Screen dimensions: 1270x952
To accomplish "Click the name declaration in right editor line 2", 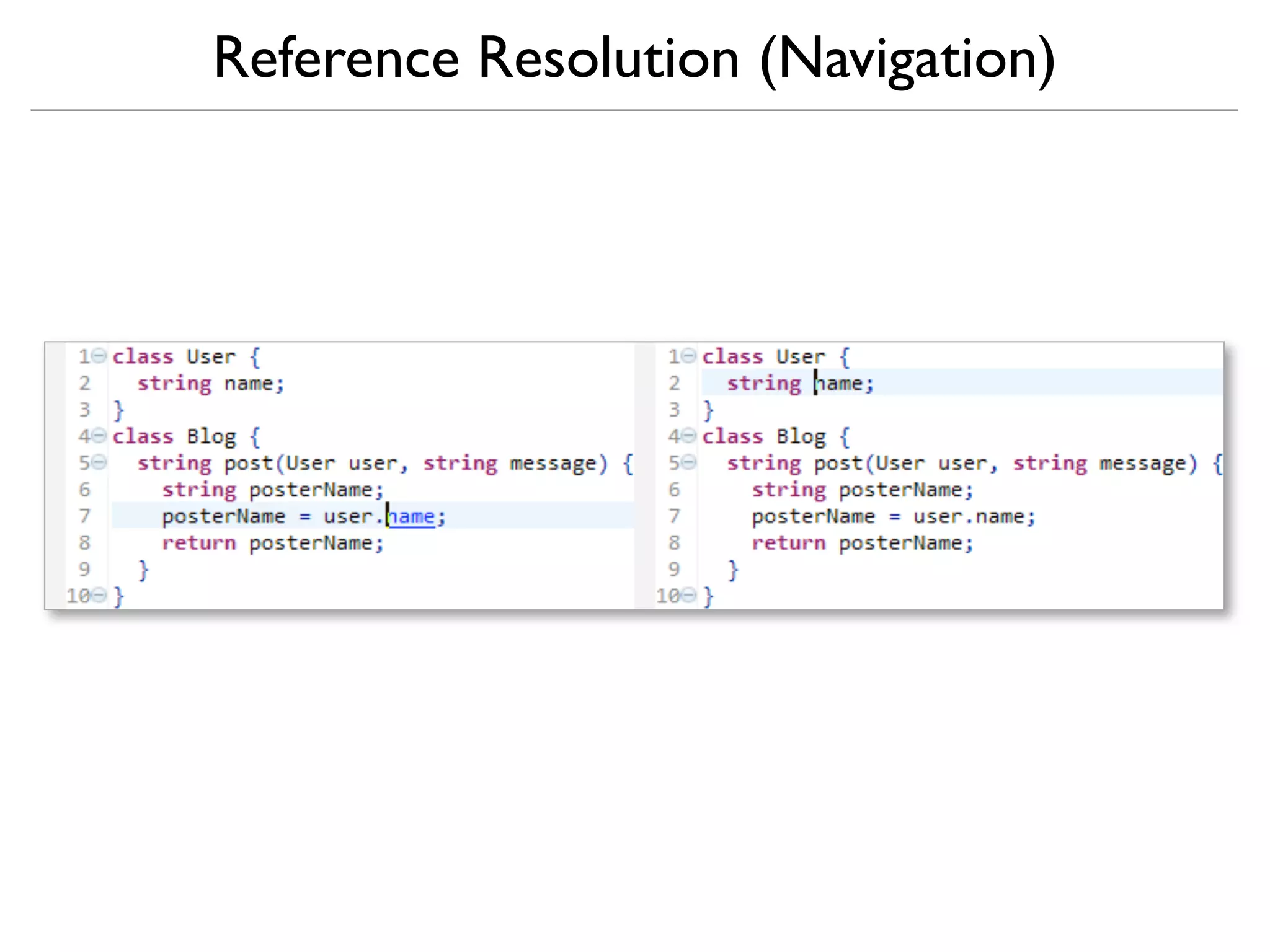I will click(839, 383).
